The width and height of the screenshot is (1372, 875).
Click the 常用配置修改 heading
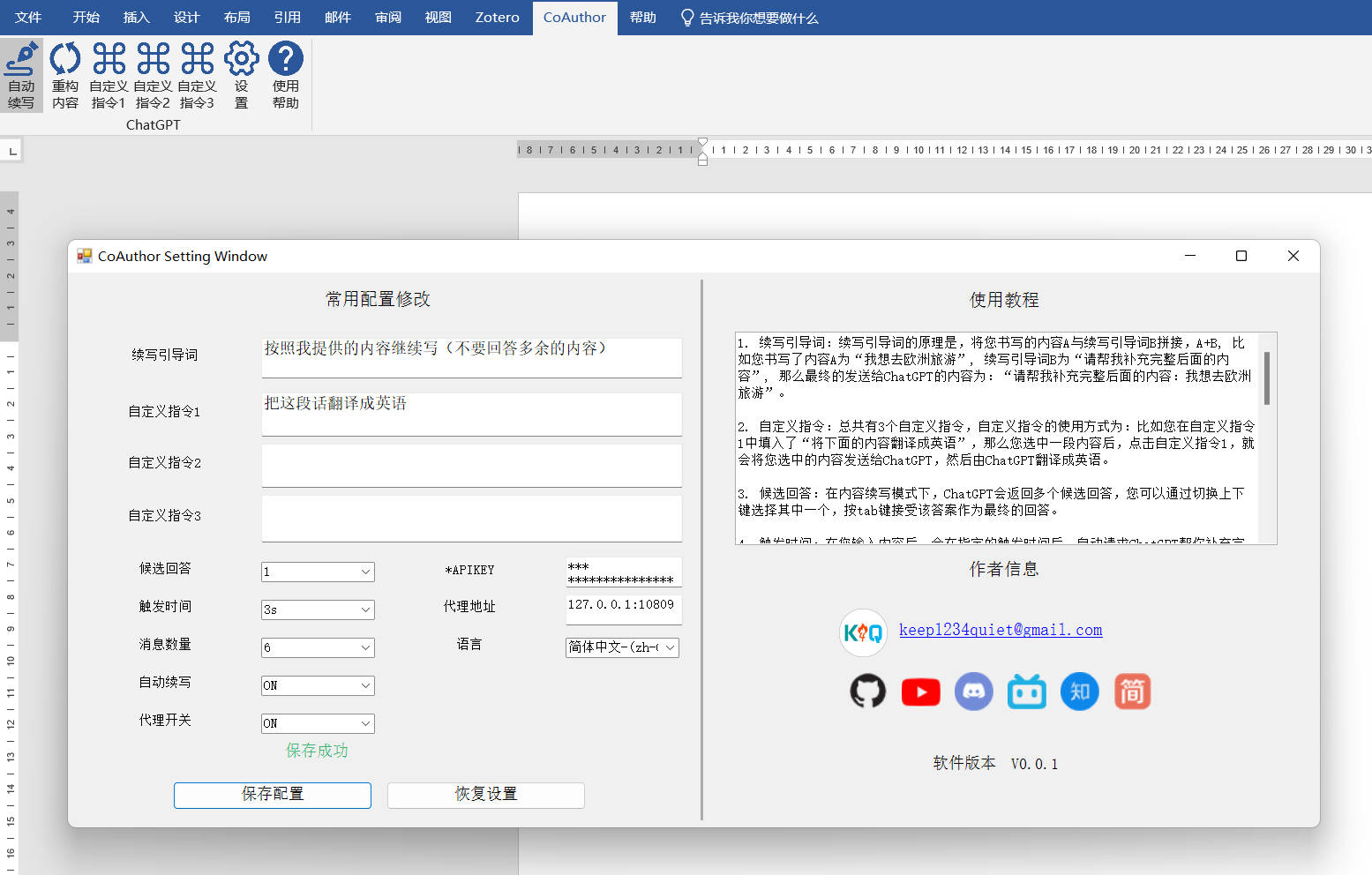click(x=378, y=299)
